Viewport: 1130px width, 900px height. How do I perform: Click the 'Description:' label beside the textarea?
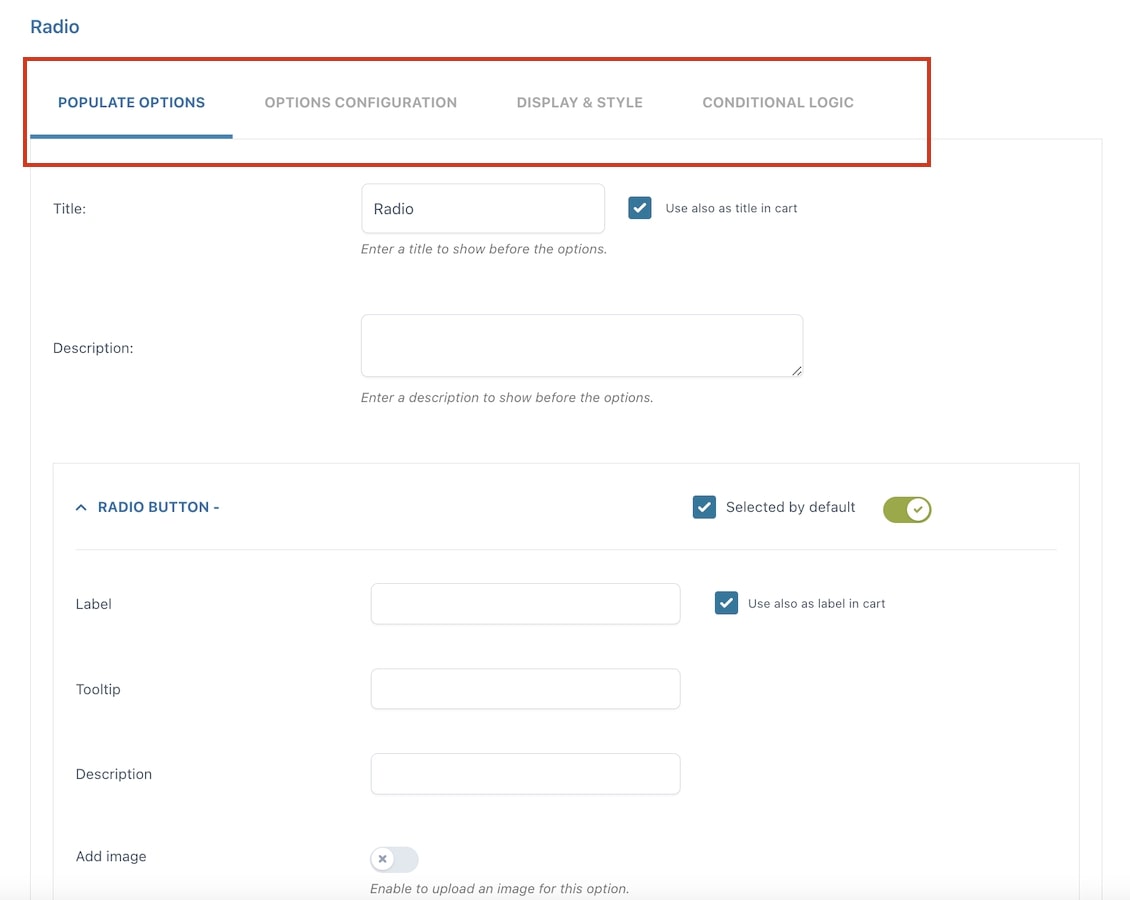click(x=93, y=348)
